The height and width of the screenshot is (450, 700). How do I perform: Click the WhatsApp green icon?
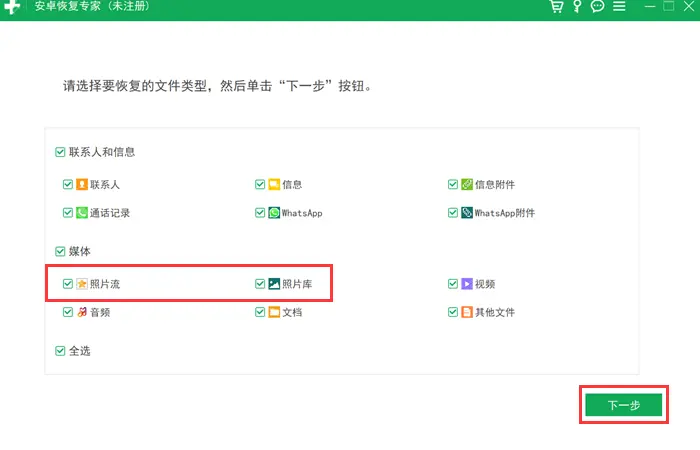pyautogui.click(x=274, y=212)
